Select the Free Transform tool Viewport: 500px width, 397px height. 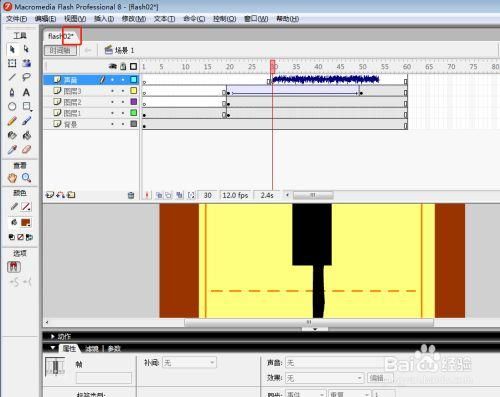click(x=12, y=63)
